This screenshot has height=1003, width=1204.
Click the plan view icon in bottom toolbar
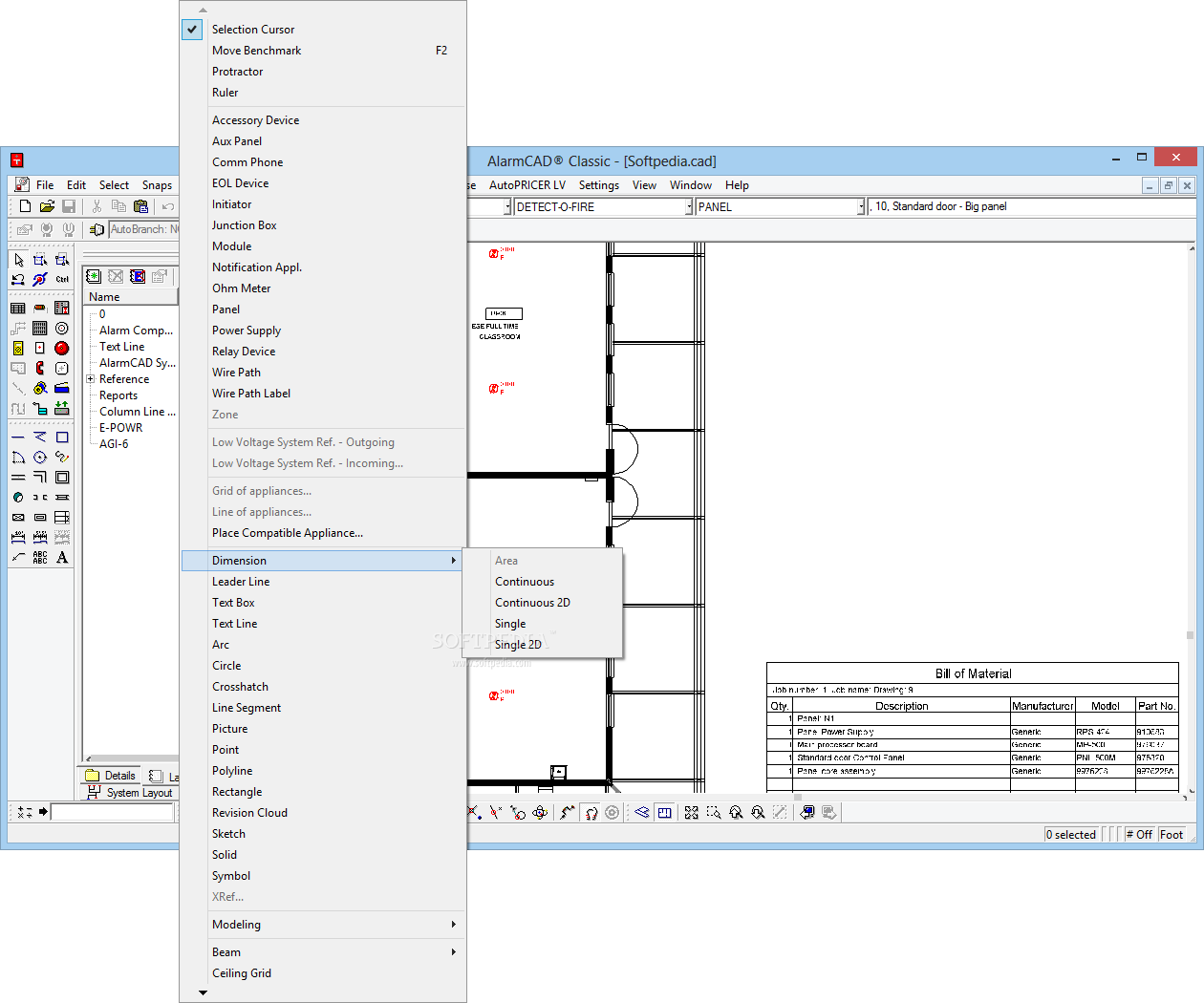[x=664, y=812]
